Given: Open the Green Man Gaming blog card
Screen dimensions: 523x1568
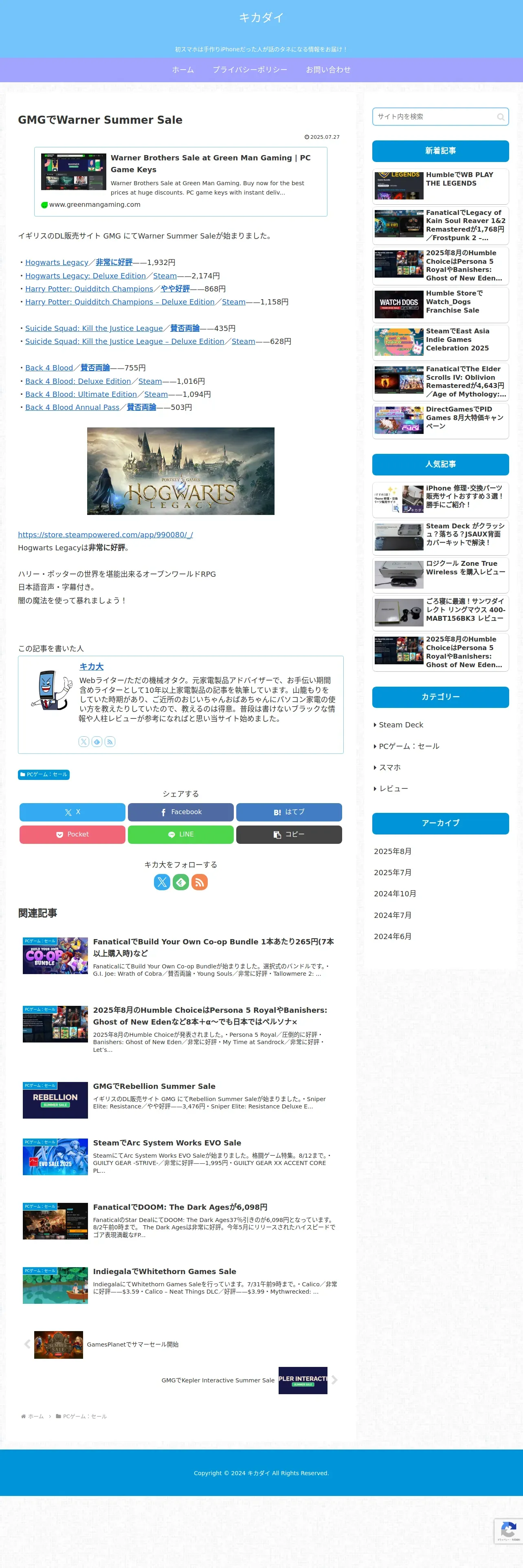Looking at the screenshot, I should click(x=181, y=182).
